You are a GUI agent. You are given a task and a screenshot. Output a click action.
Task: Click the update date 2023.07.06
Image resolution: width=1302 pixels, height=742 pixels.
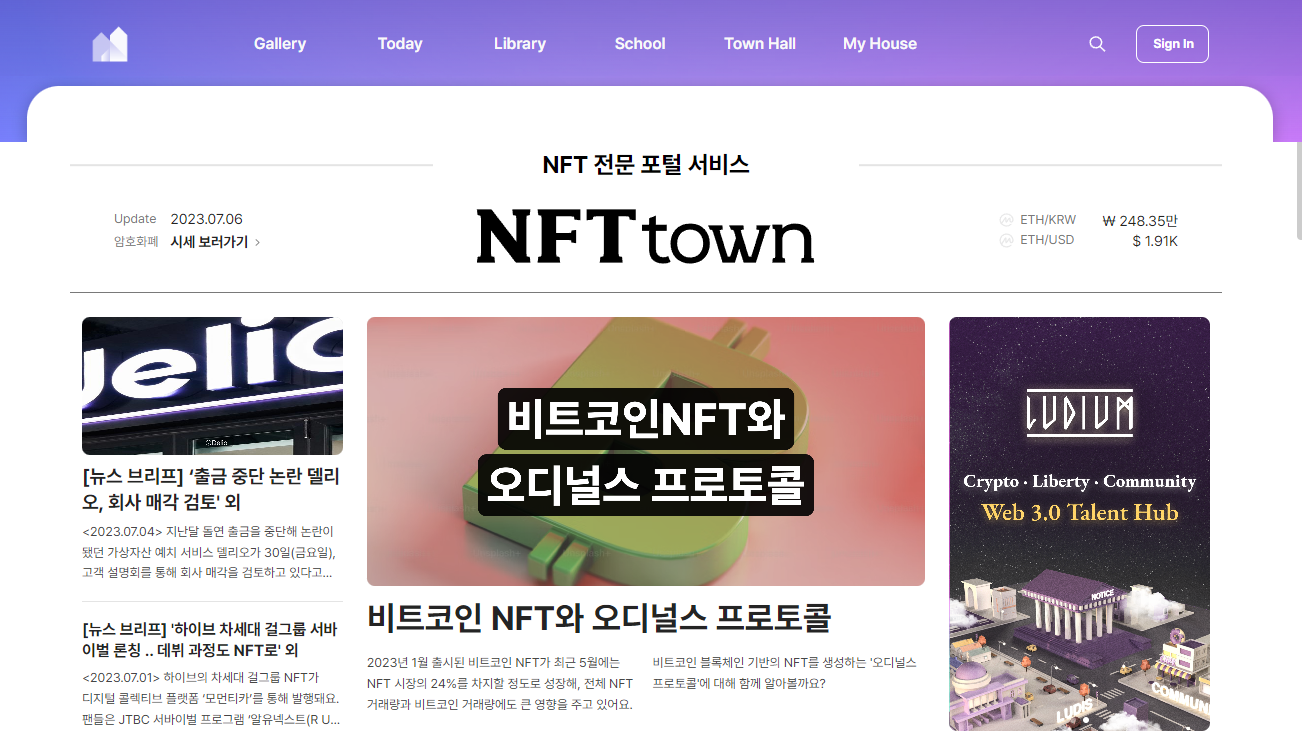click(206, 219)
